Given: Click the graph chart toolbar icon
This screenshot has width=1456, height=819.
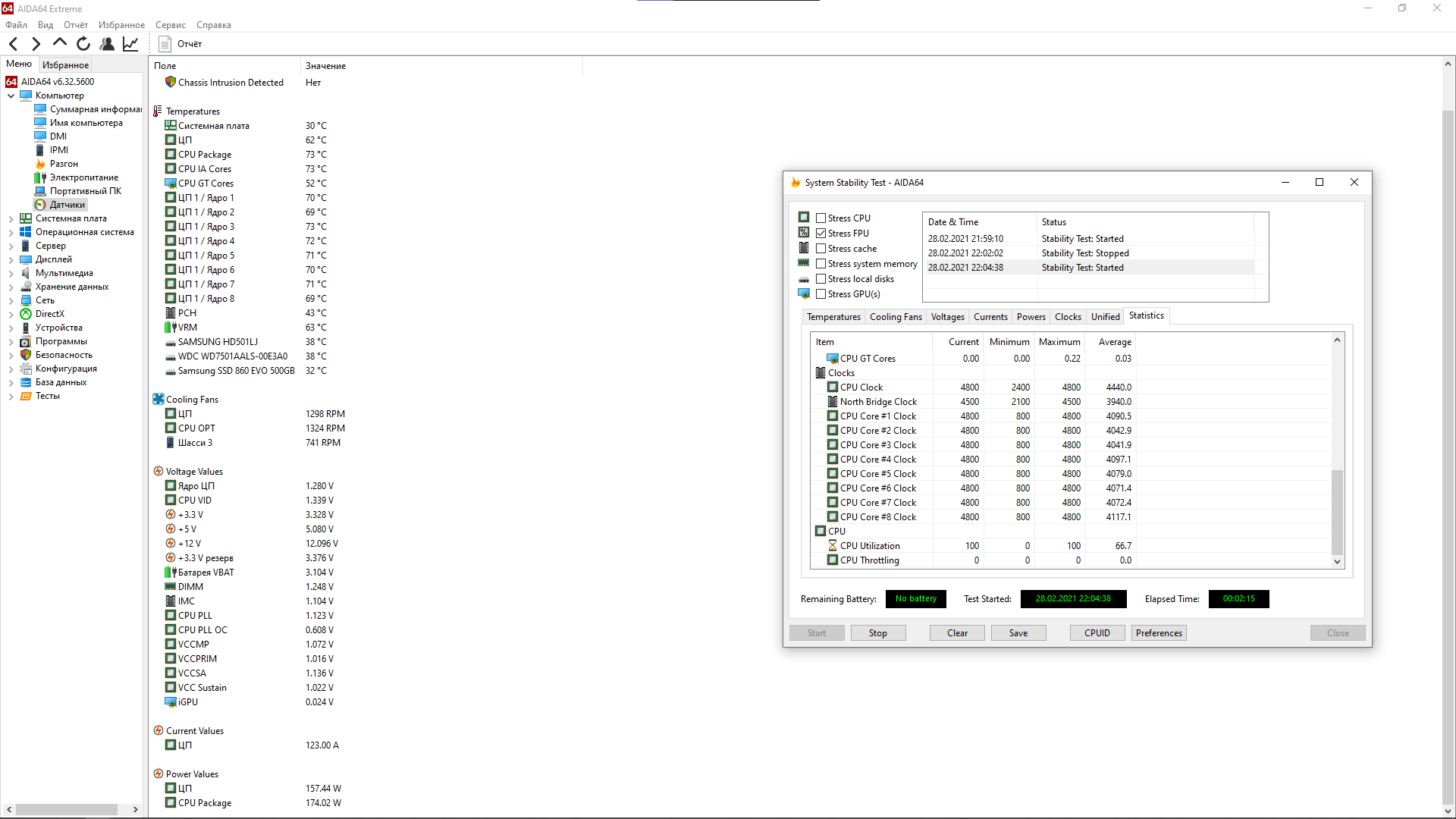Looking at the screenshot, I should (x=130, y=44).
